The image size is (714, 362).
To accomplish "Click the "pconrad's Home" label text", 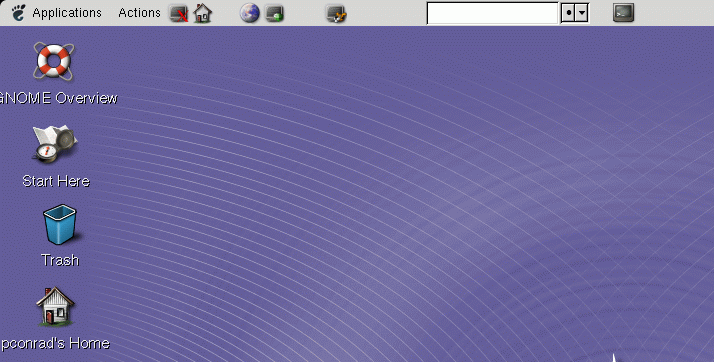I will click(x=55, y=343).
